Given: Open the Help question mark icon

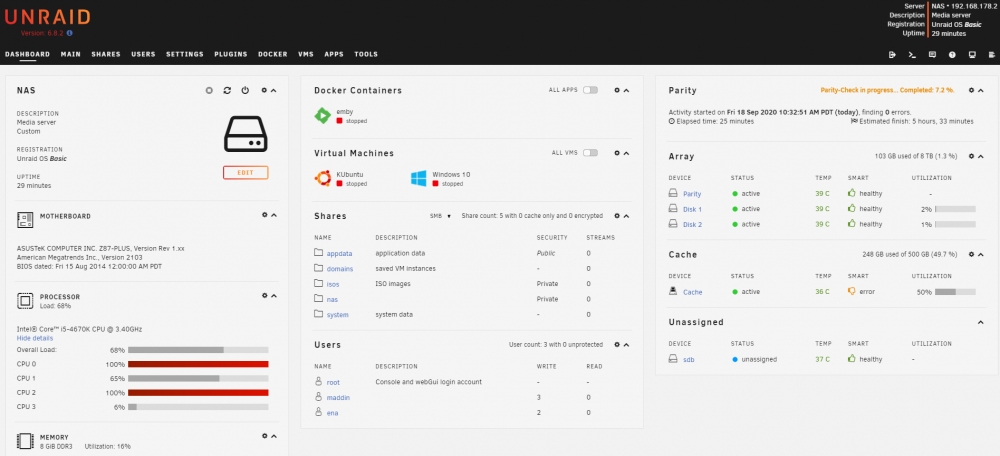Looking at the screenshot, I should tap(952, 55).
